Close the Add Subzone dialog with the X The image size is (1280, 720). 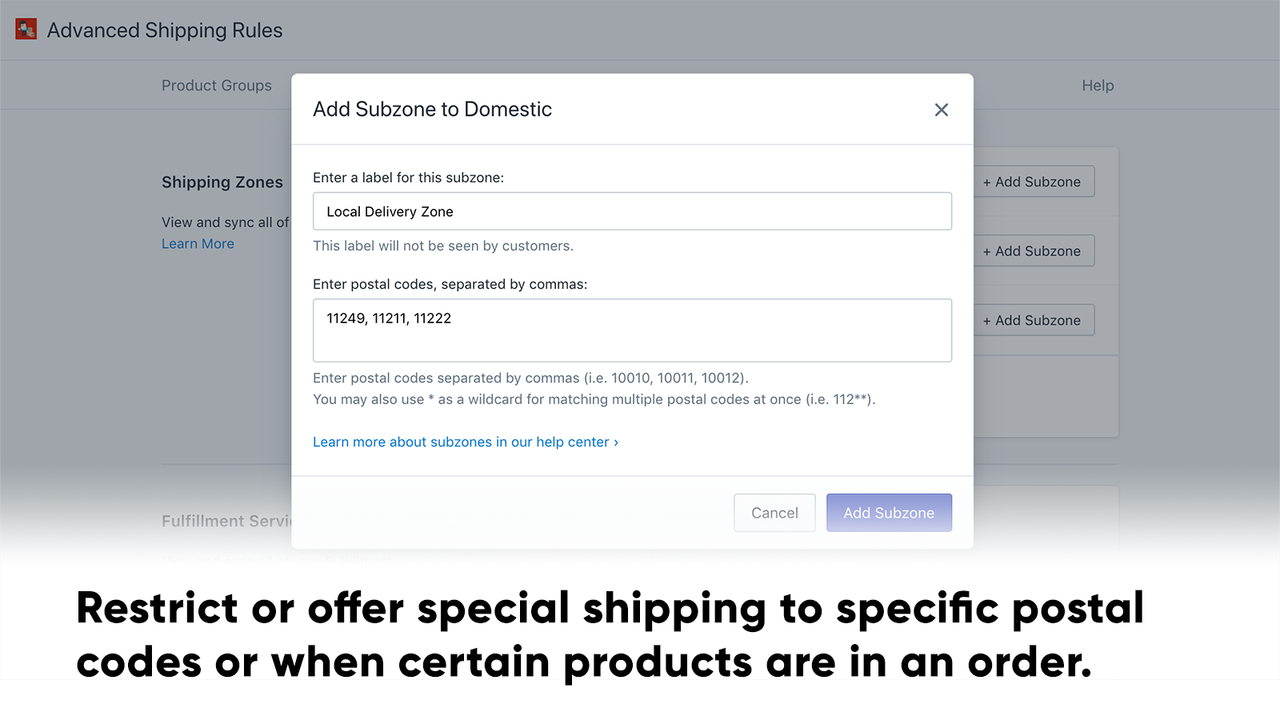pos(941,110)
